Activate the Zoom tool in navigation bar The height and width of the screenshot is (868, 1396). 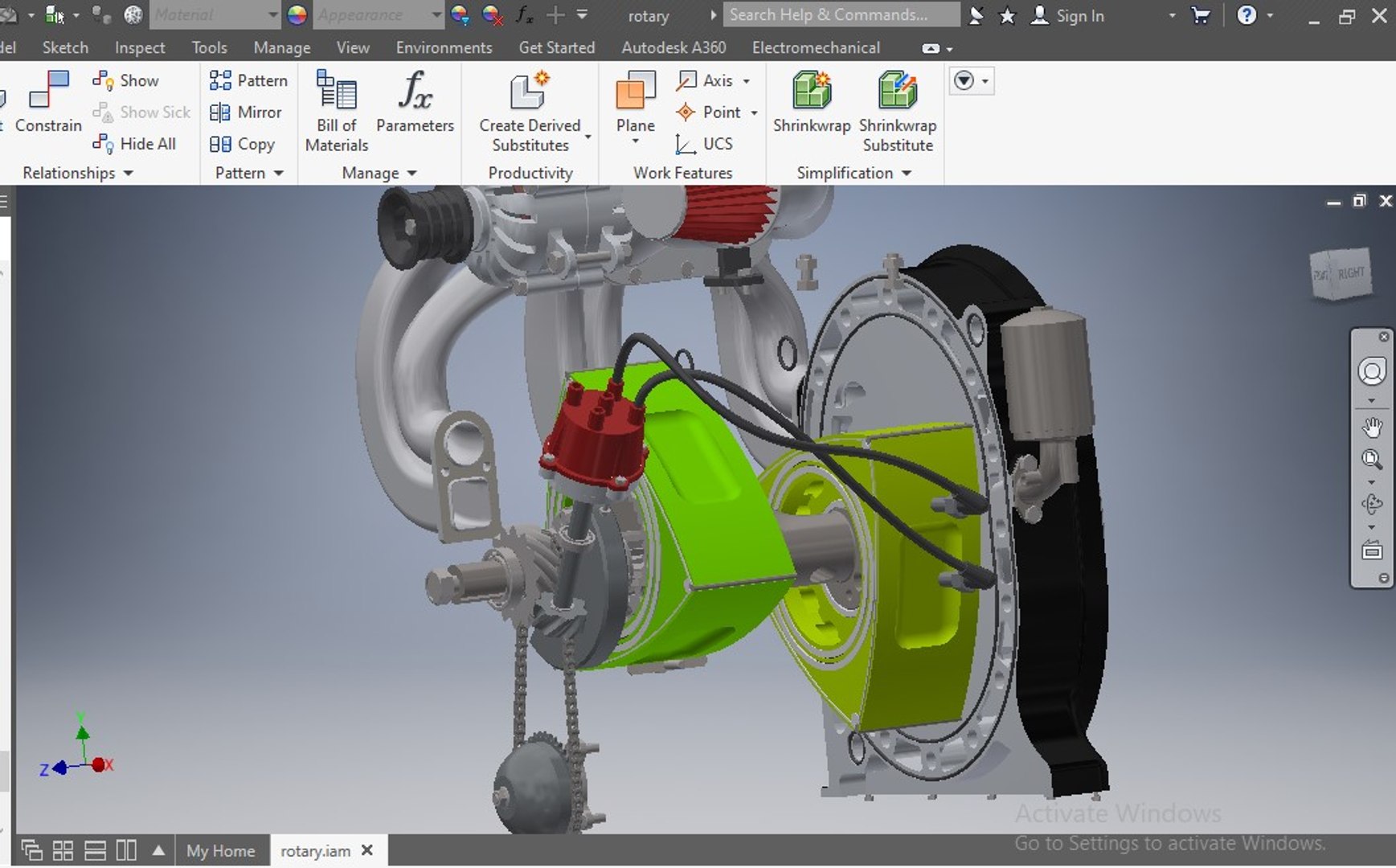[1372, 460]
